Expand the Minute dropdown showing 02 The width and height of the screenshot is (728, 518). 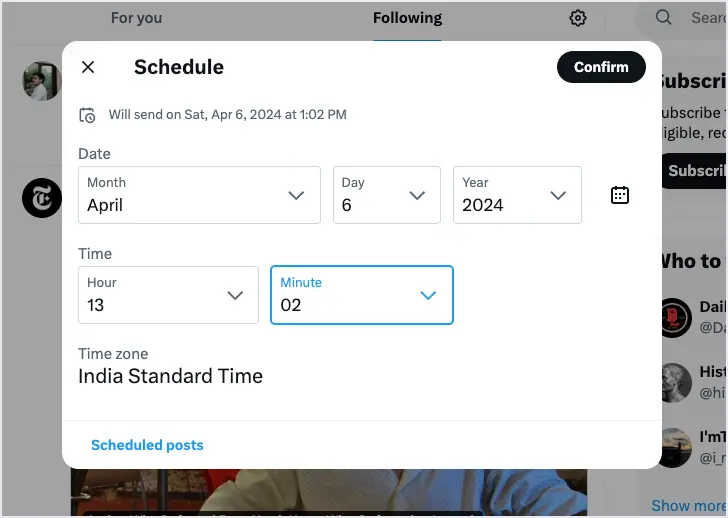362,295
